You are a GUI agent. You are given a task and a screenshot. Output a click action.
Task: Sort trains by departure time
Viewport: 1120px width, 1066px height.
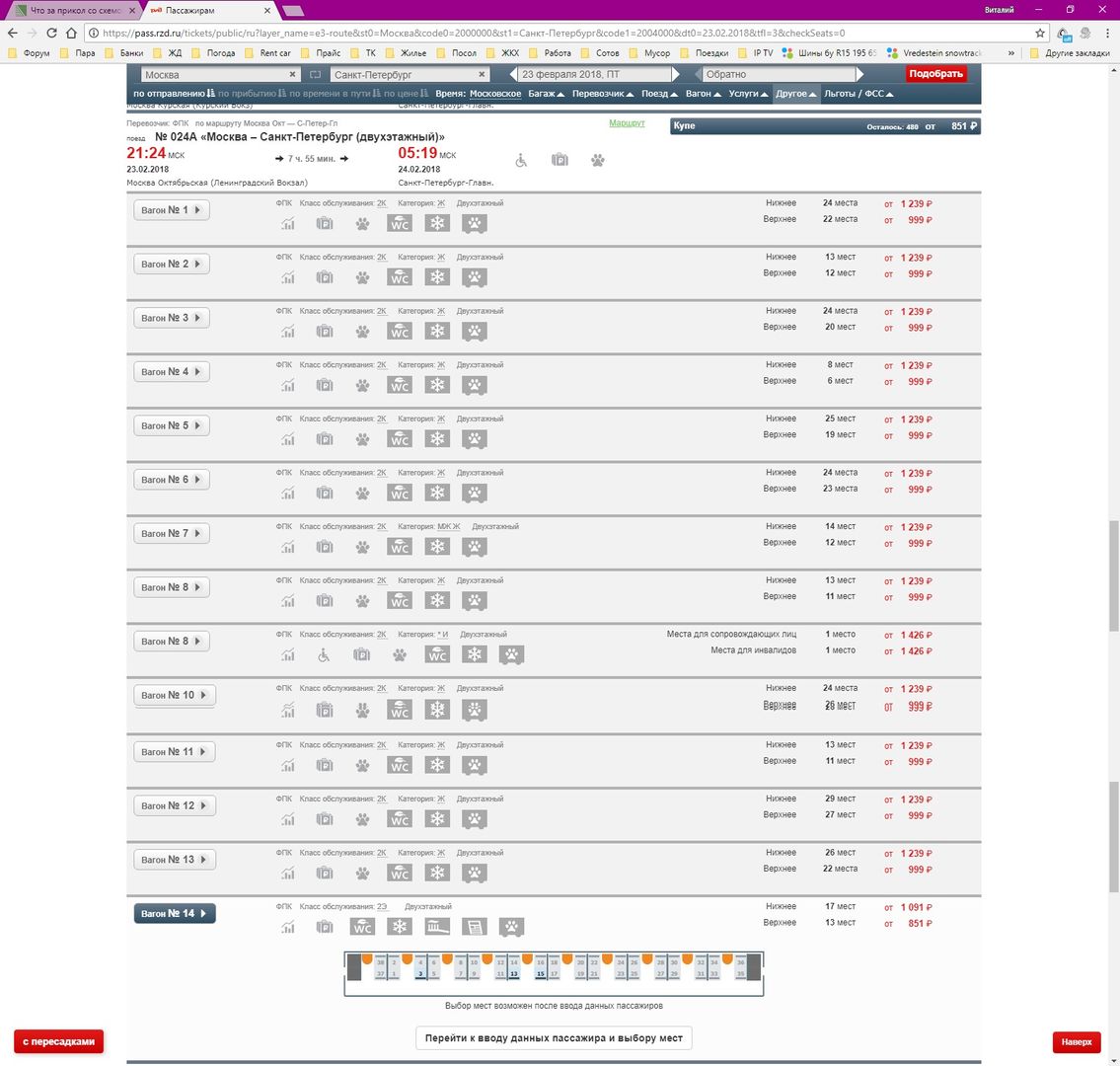tap(169, 94)
